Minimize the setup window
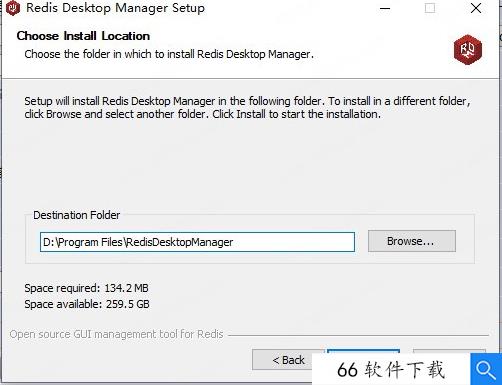 pos(385,8)
